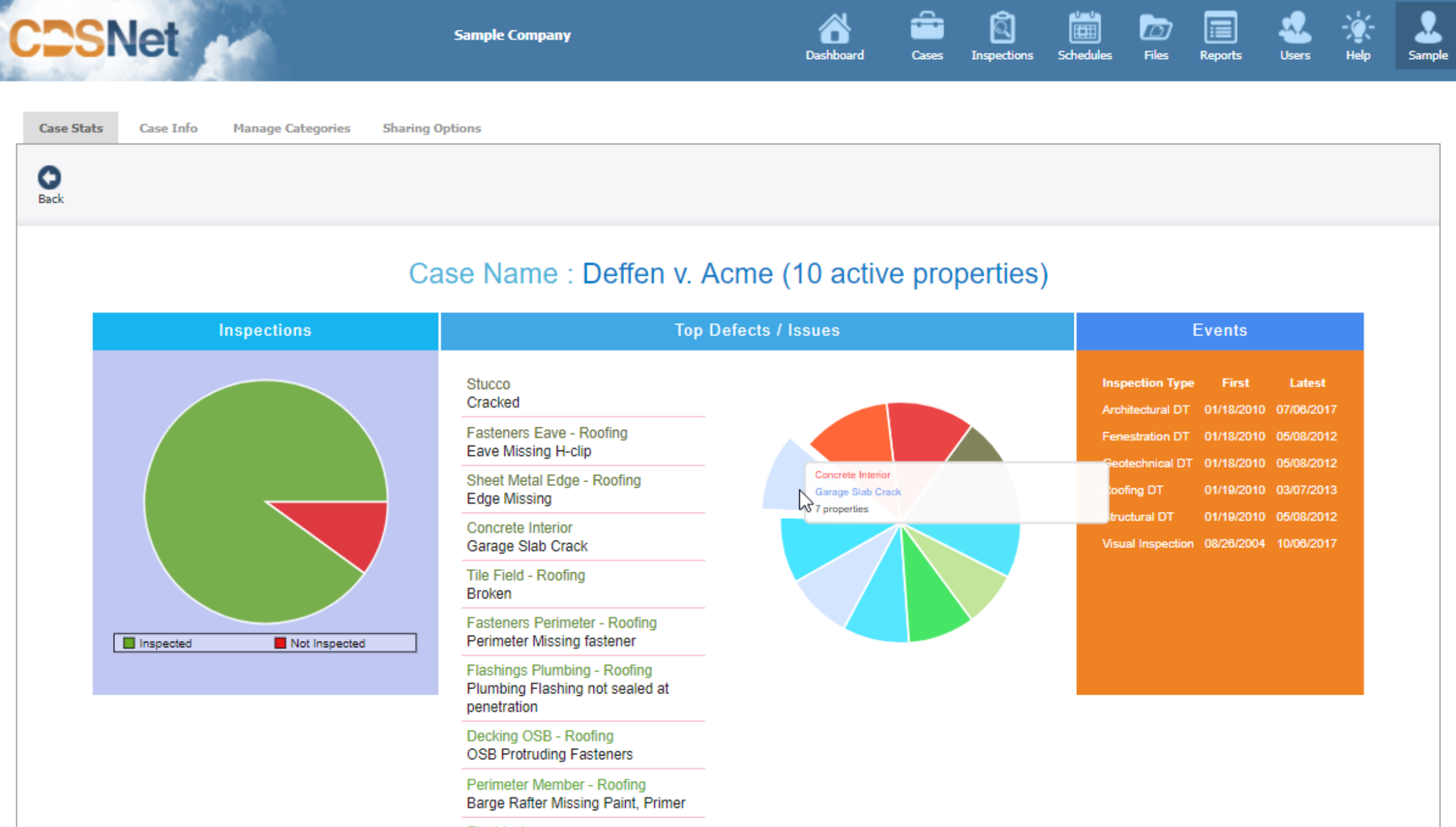The height and width of the screenshot is (827, 1456).
Task: Click the Back arrow icon
Action: click(50, 178)
